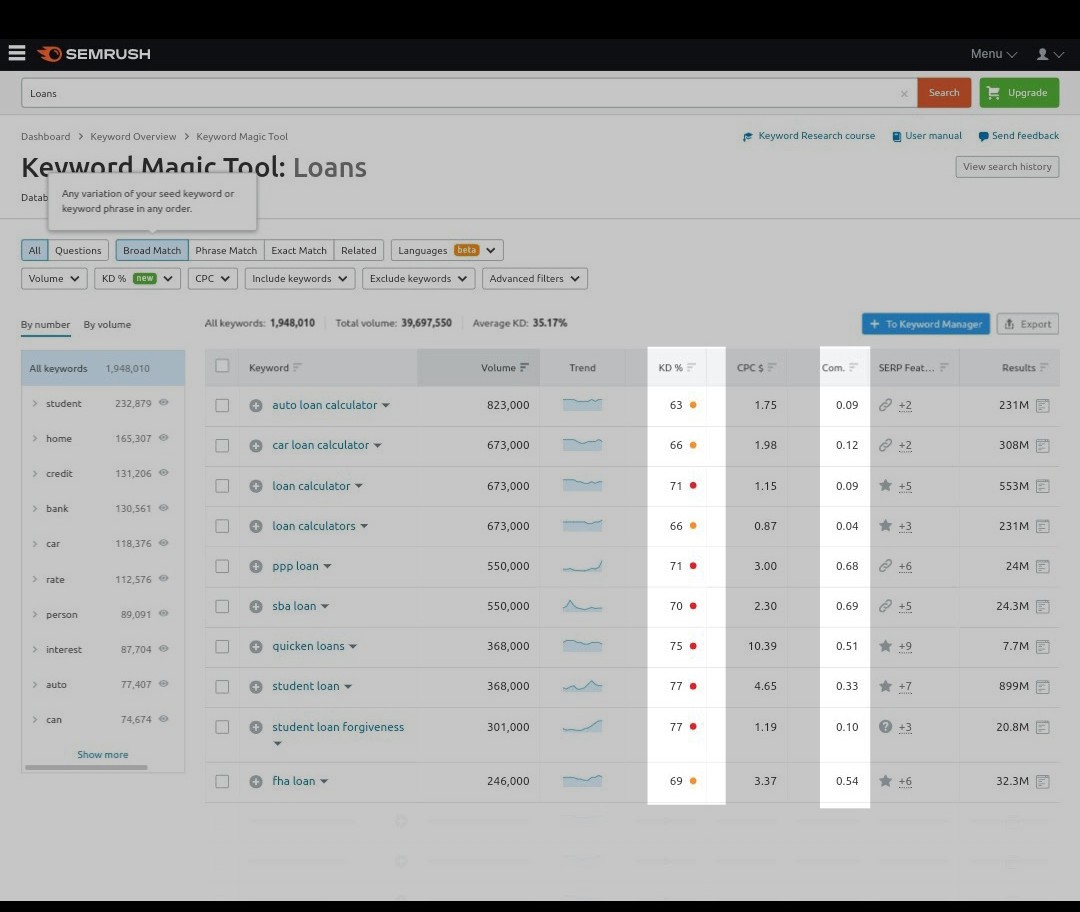The height and width of the screenshot is (912, 1080).
Task: Add student loan forgiveness via plus icon
Action: coord(256,727)
